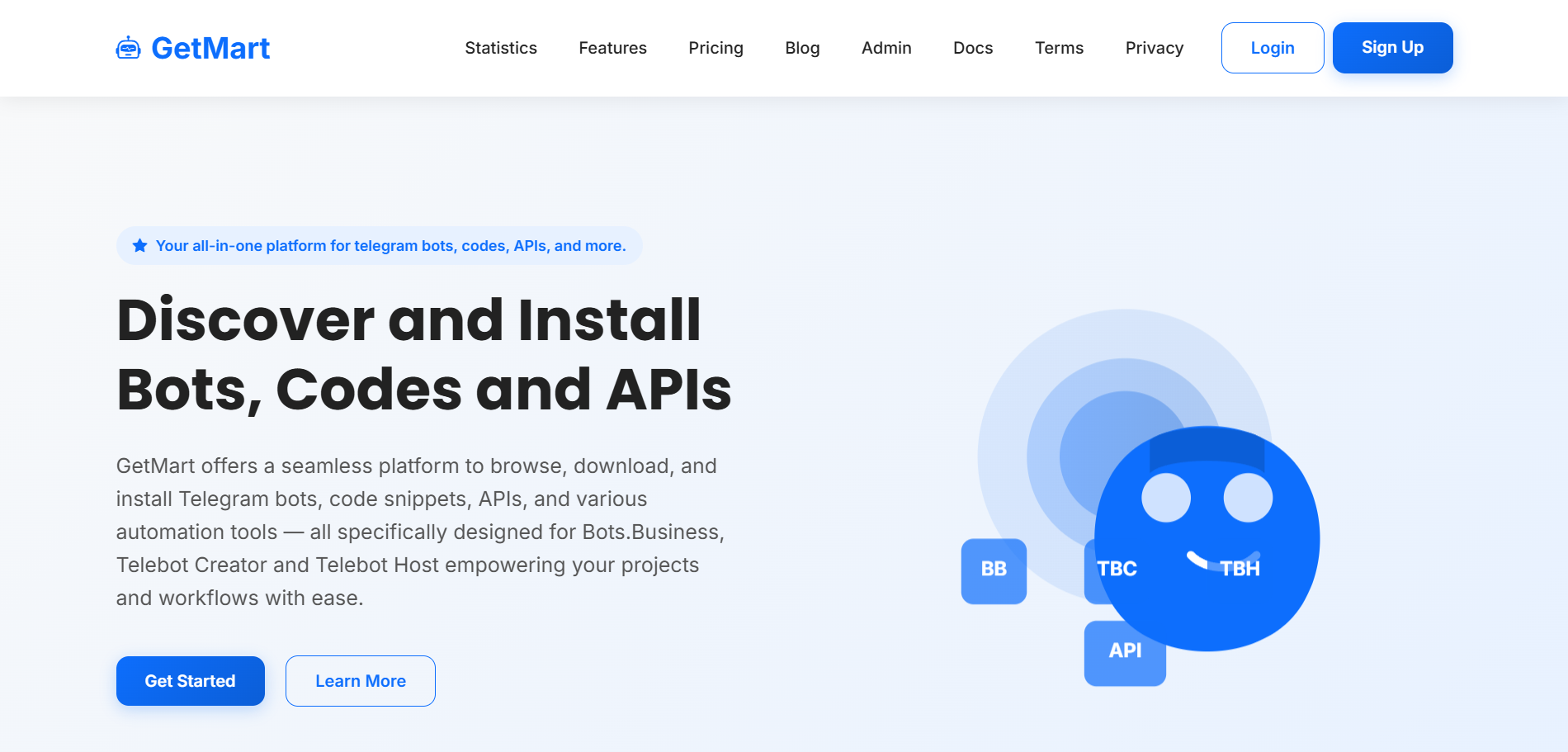Open the Pricing page

[x=716, y=48]
